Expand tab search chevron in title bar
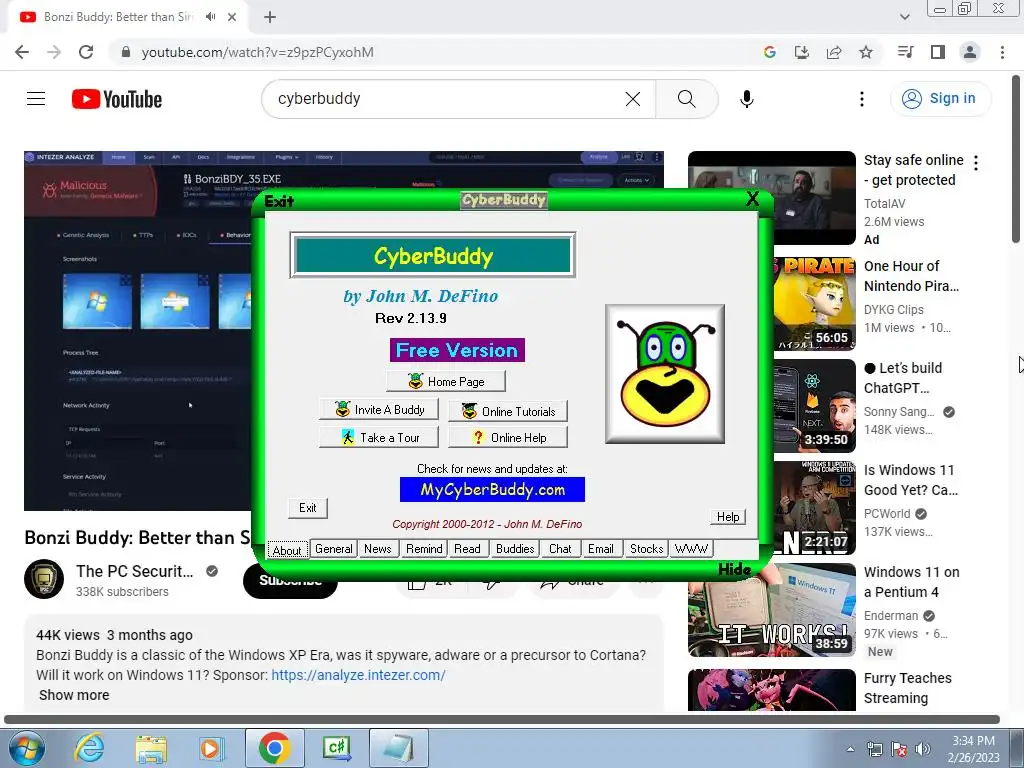Screen dimensions: 1024x768 tap(904, 17)
